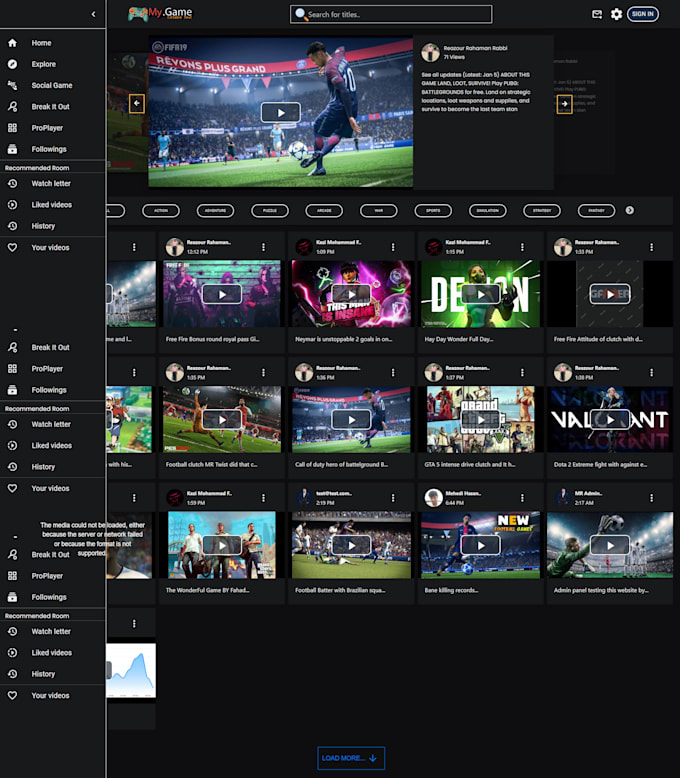Select the SIMULATION category chip

[x=488, y=210]
